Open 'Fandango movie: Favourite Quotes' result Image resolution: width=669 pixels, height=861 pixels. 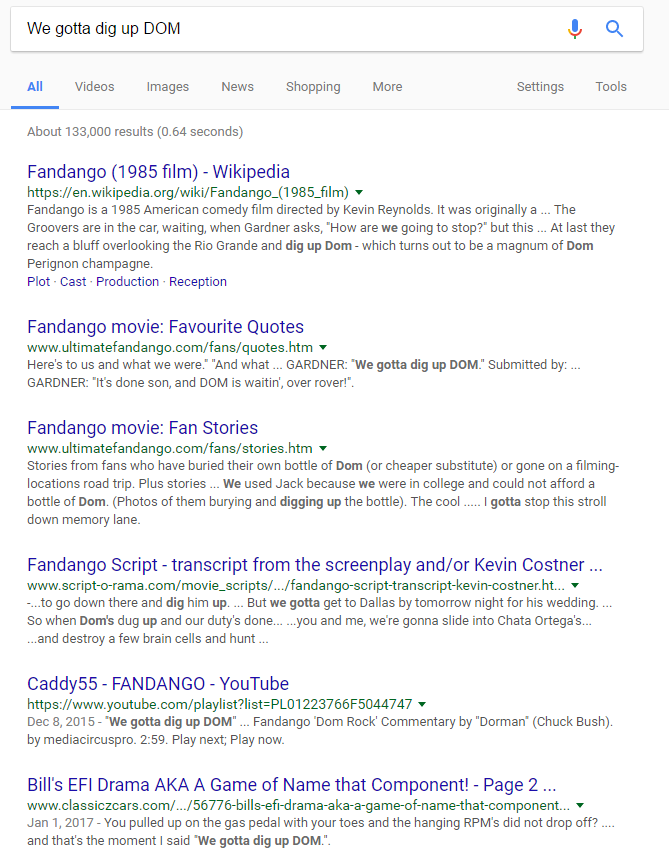coord(165,327)
